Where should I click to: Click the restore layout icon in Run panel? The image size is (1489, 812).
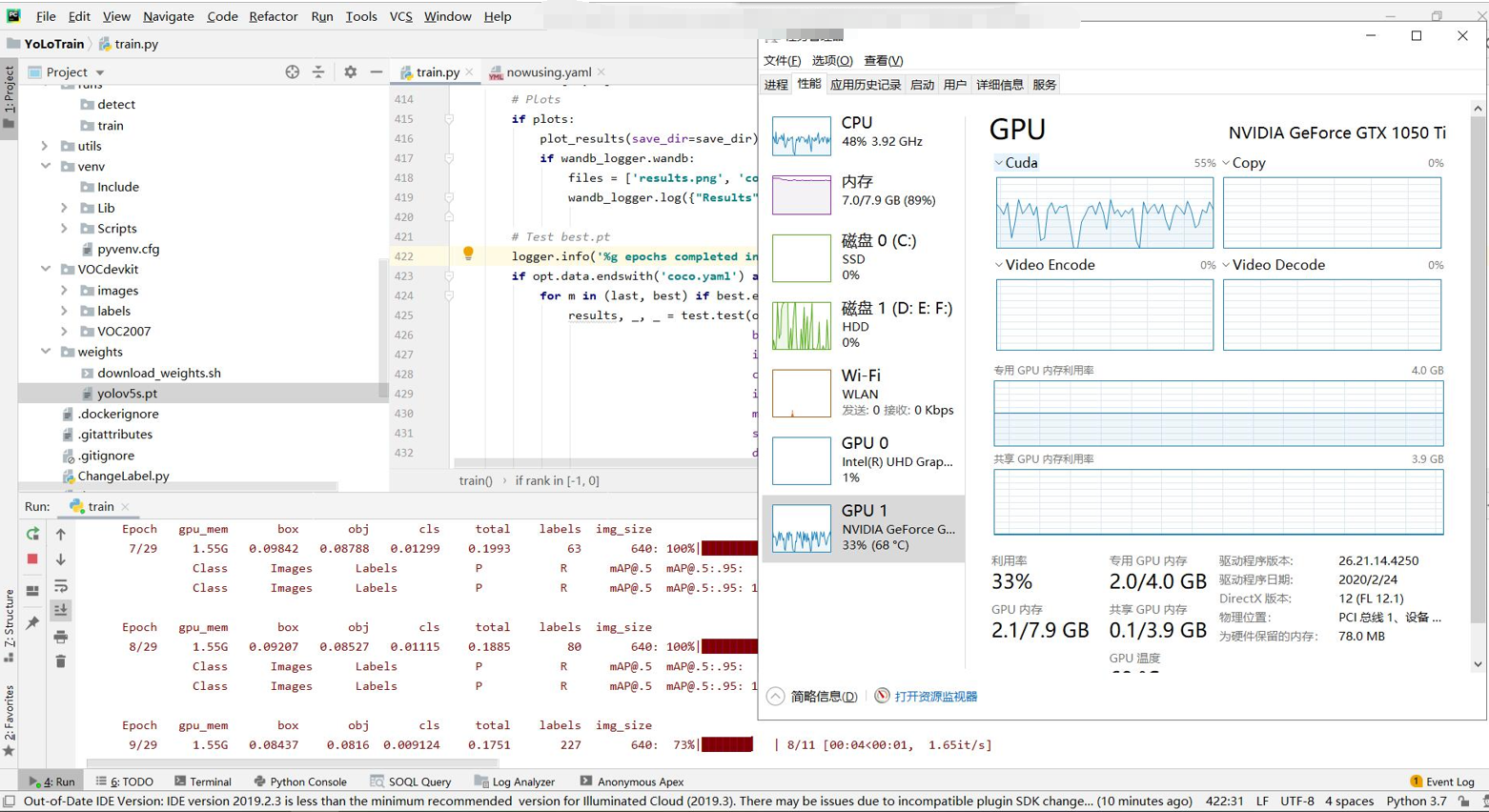[x=32, y=590]
